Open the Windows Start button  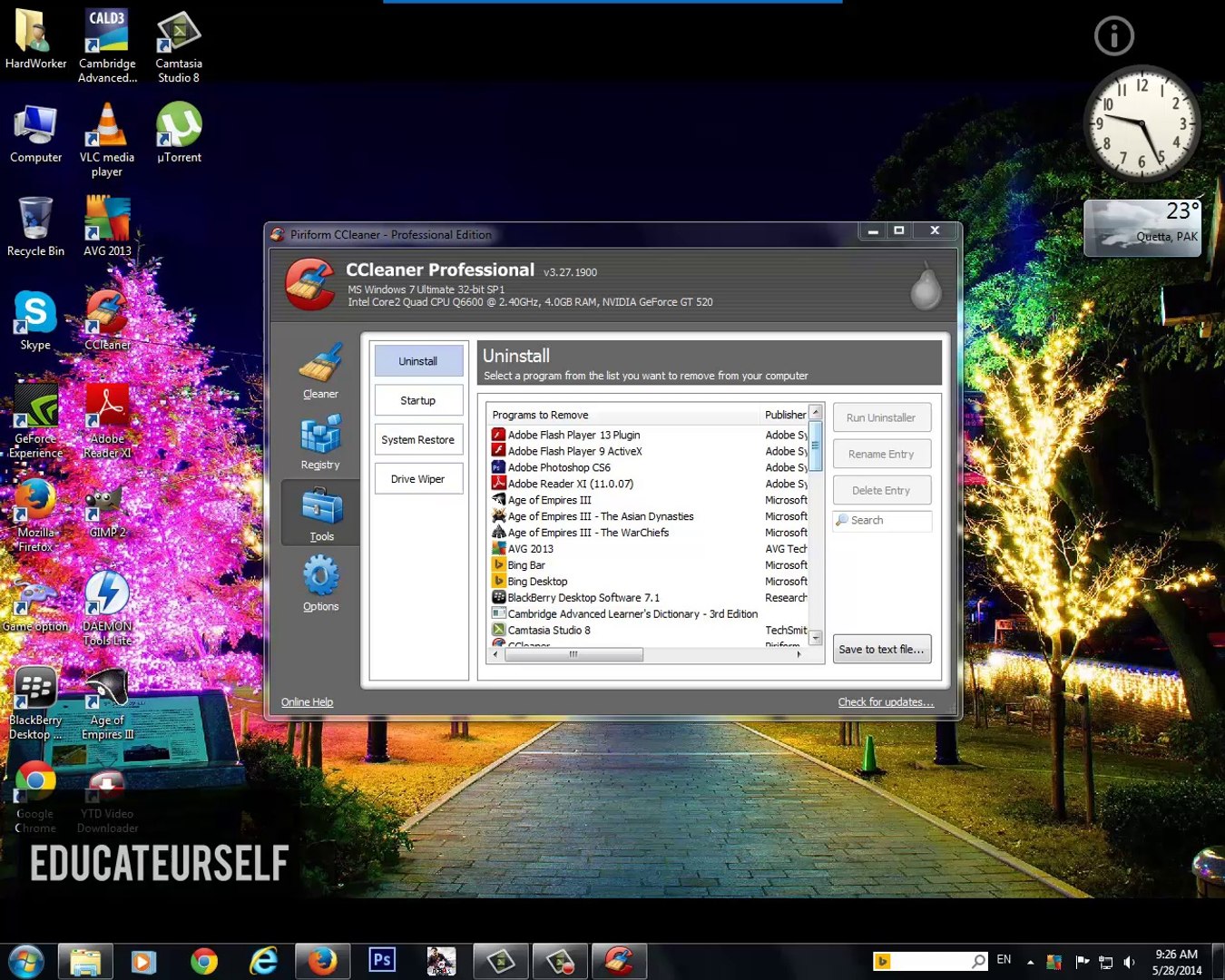coord(26,962)
